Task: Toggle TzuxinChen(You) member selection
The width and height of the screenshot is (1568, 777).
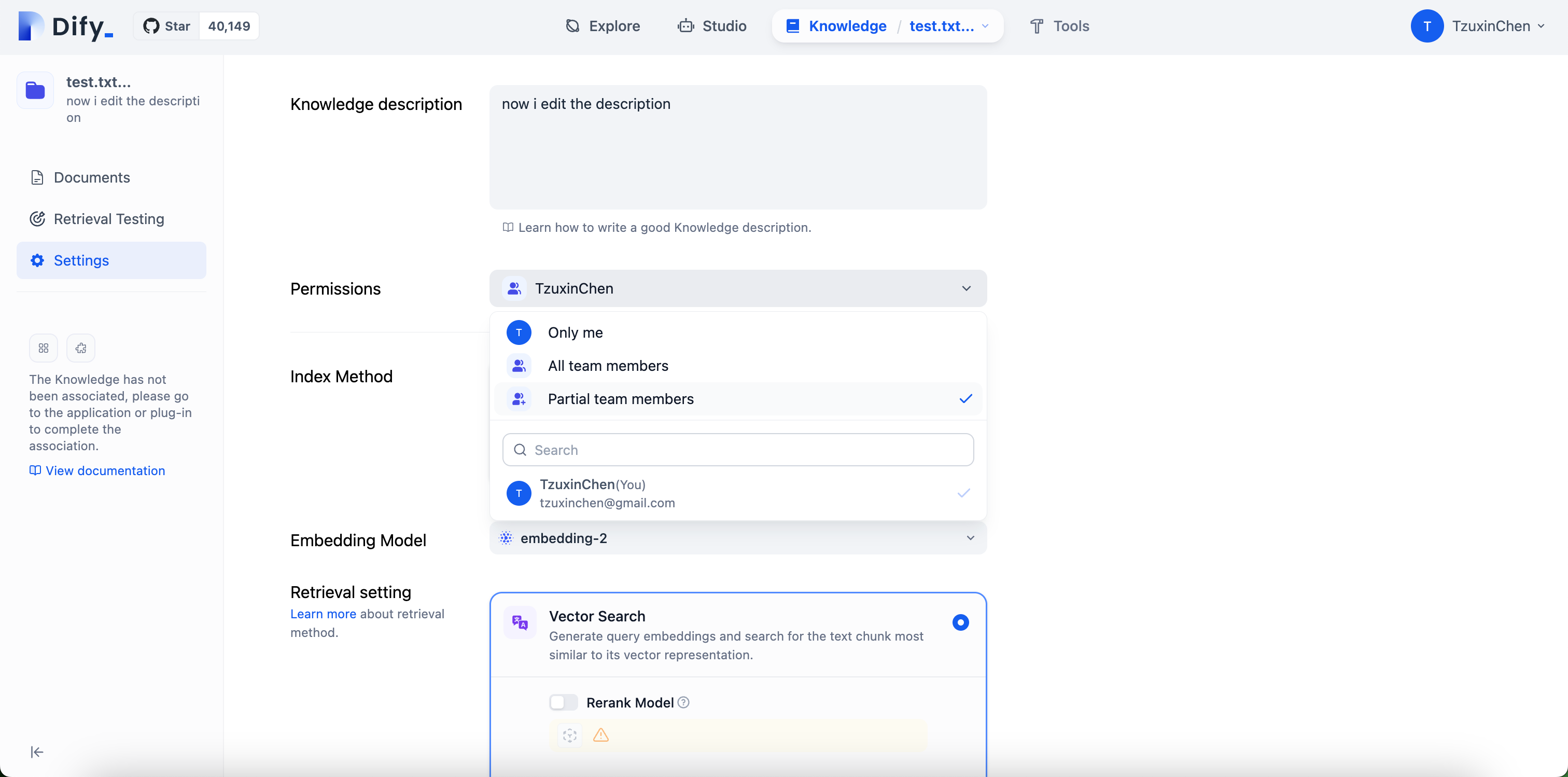Action: 738,493
